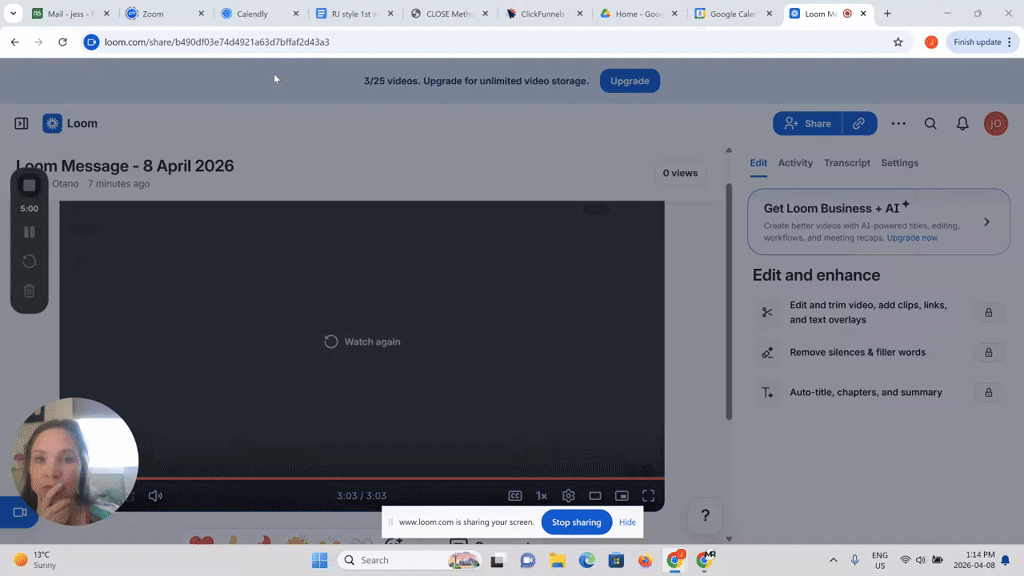Viewport: 1024px width, 576px height.
Task: Enter fullscreen using the expand icon
Action: click(x=648, y=495)
